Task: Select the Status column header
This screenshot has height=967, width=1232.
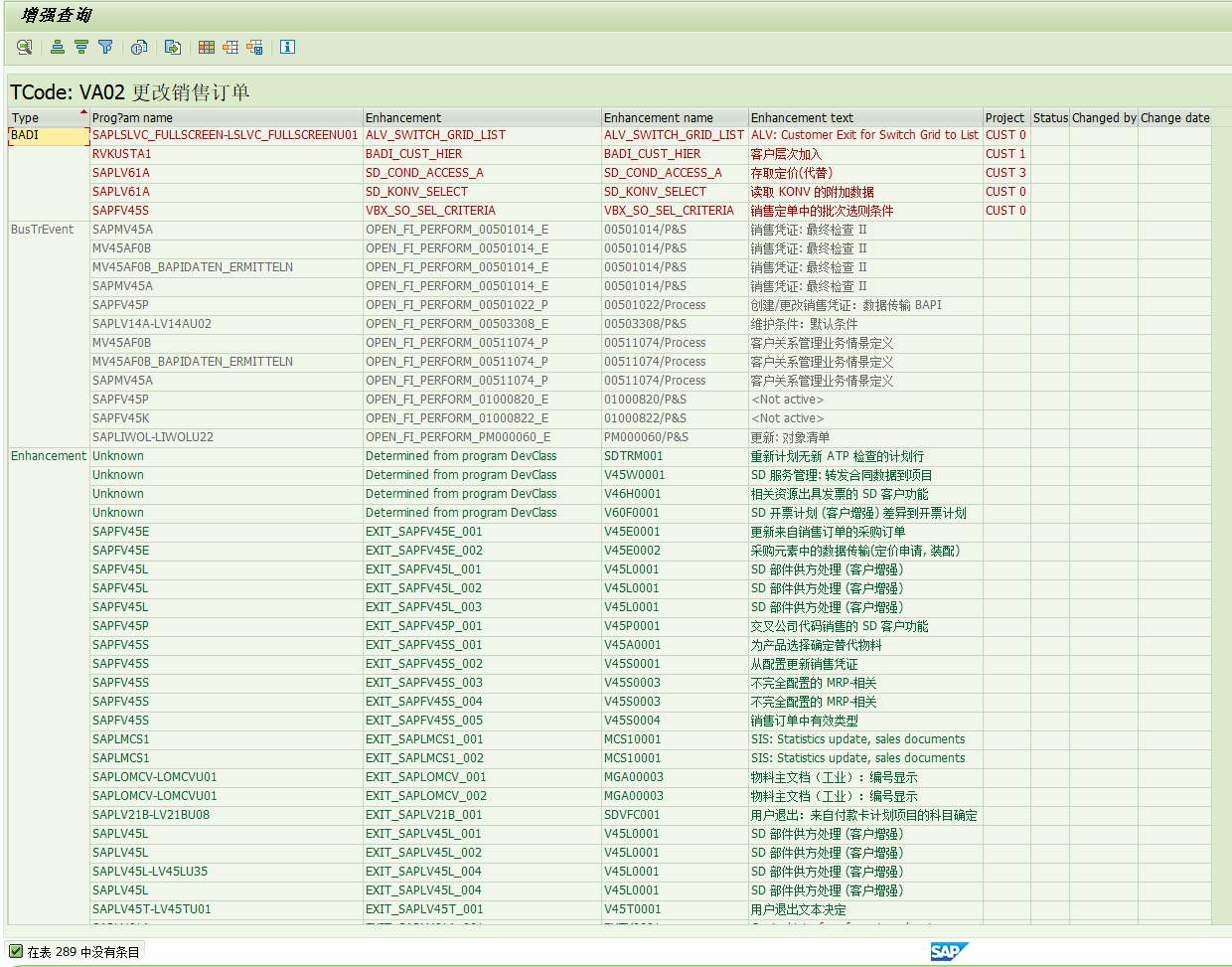Action: (x=1050, y=117)
